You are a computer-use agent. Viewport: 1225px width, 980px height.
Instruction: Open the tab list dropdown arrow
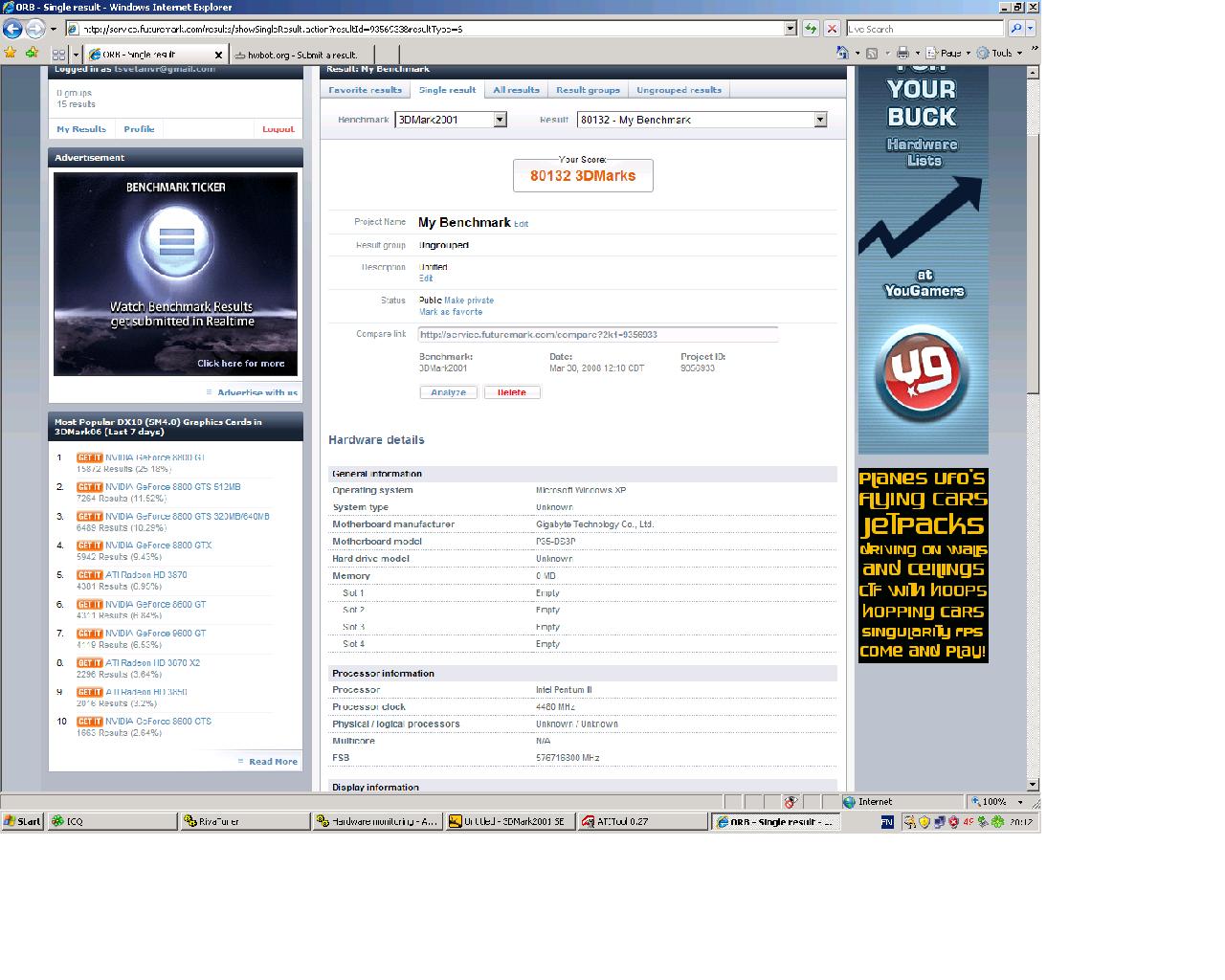(x=76, y=56)
